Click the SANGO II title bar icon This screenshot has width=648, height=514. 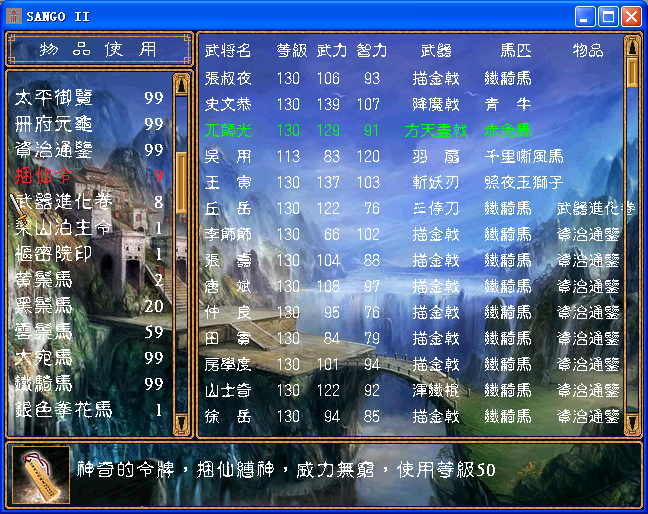click(14, 16)
